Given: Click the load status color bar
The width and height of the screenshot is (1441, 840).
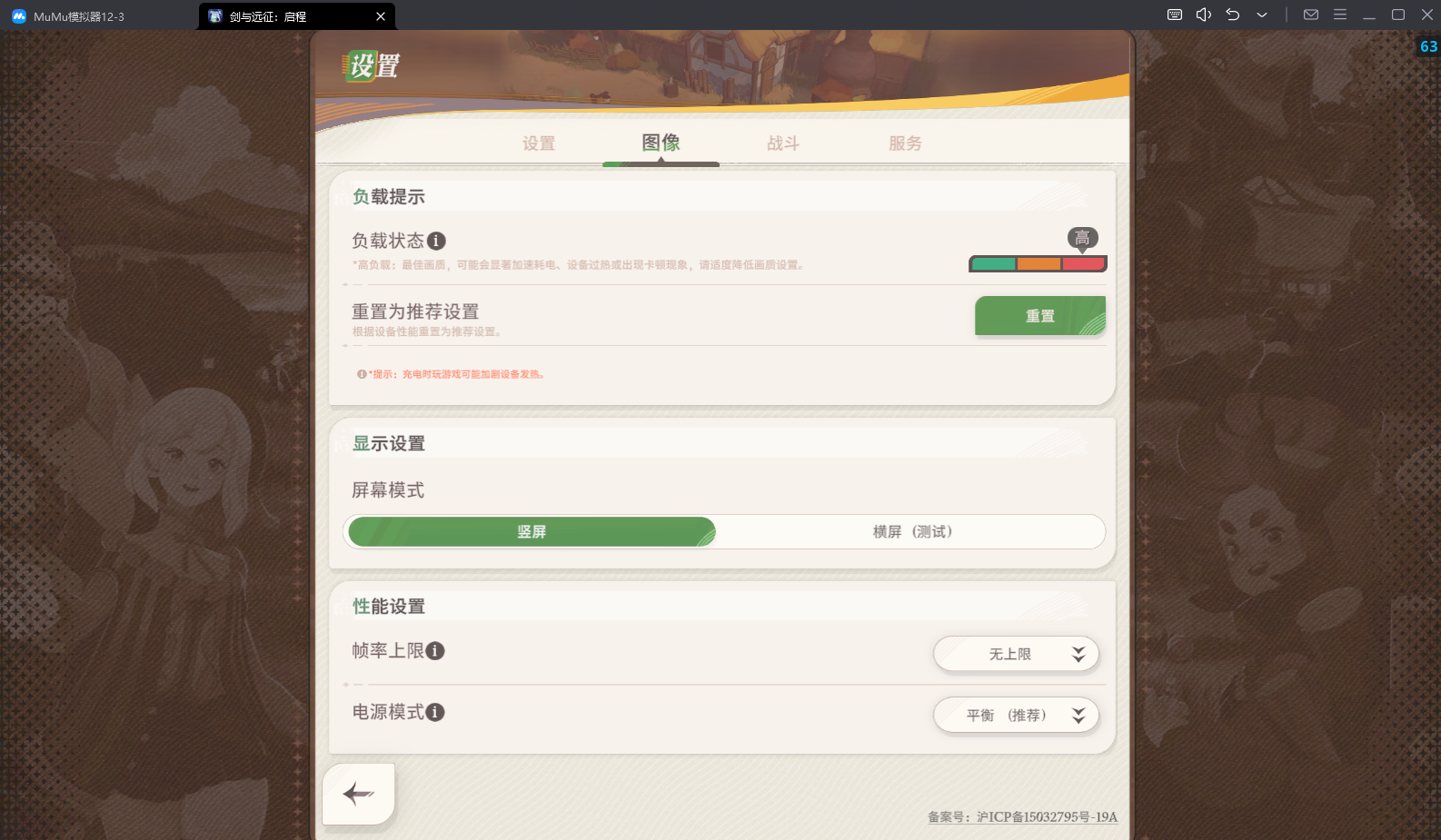Looking at the screenshot, I should point(1039,264).
